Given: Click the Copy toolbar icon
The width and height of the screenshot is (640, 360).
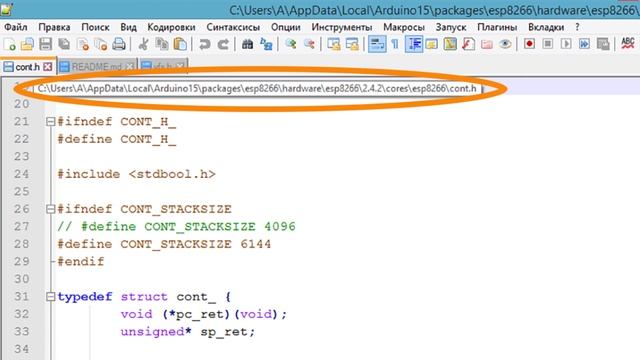Looking at the screenshot, I should coord(162,44).
